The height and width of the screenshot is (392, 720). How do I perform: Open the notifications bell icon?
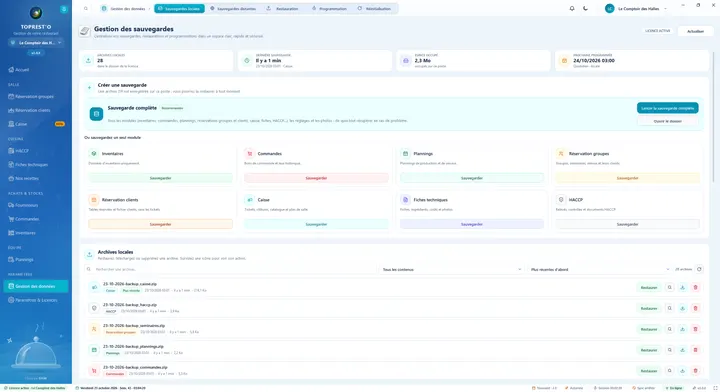[x=572, y=8]
